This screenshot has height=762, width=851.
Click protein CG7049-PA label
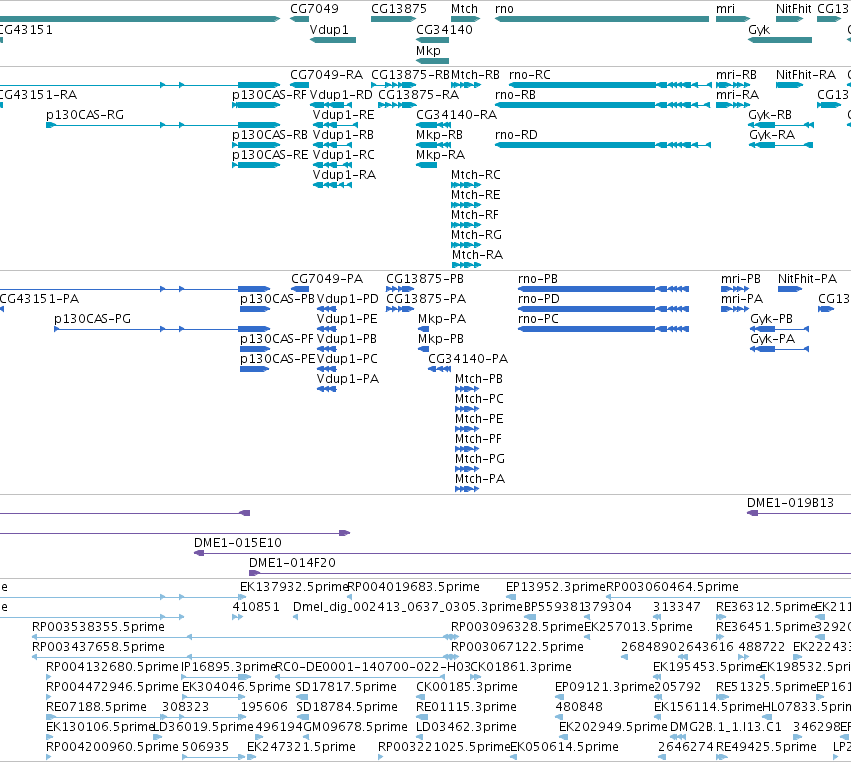tap(327, 278)
